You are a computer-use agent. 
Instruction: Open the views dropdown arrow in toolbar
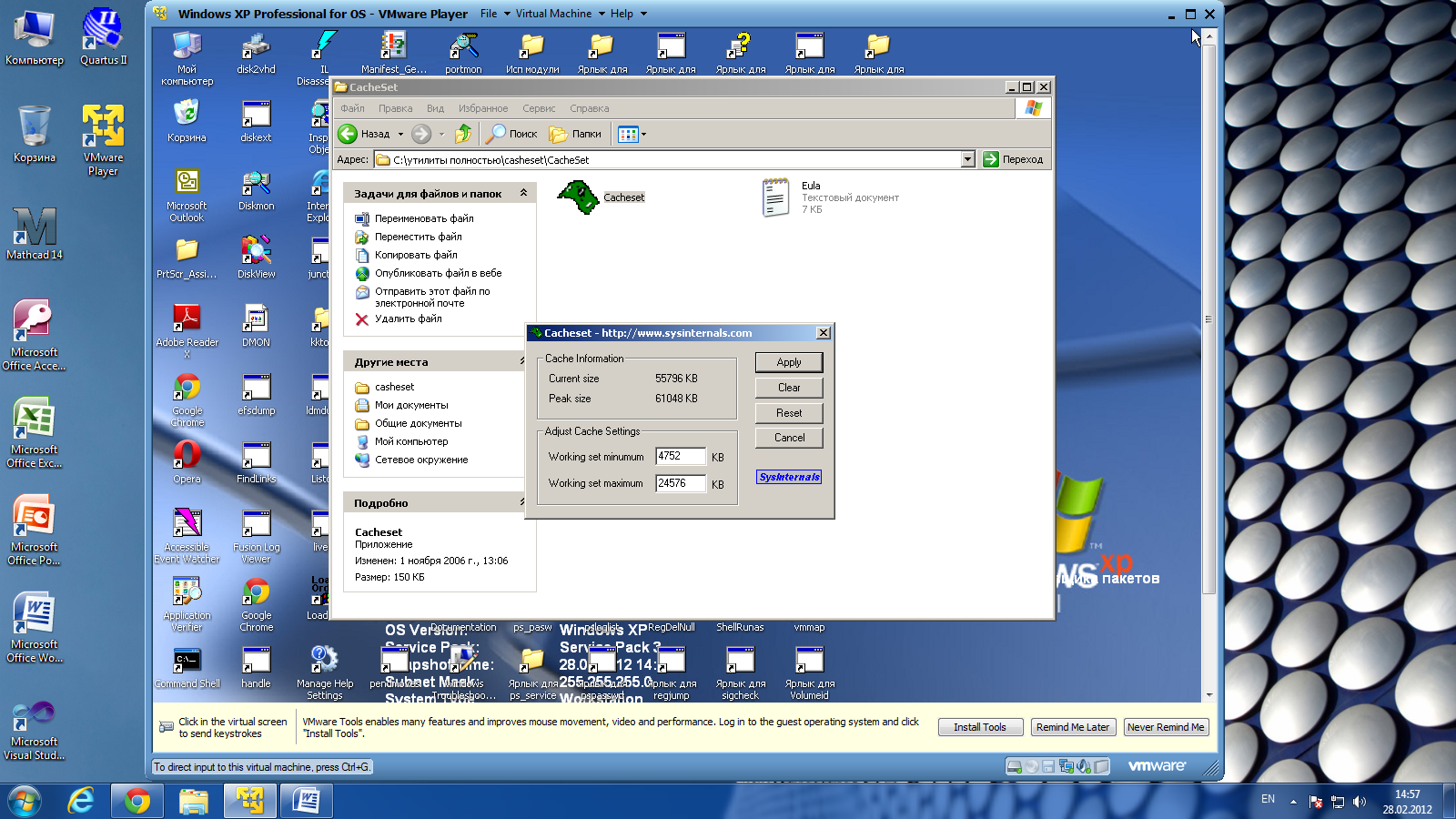[x=643, y=134]
